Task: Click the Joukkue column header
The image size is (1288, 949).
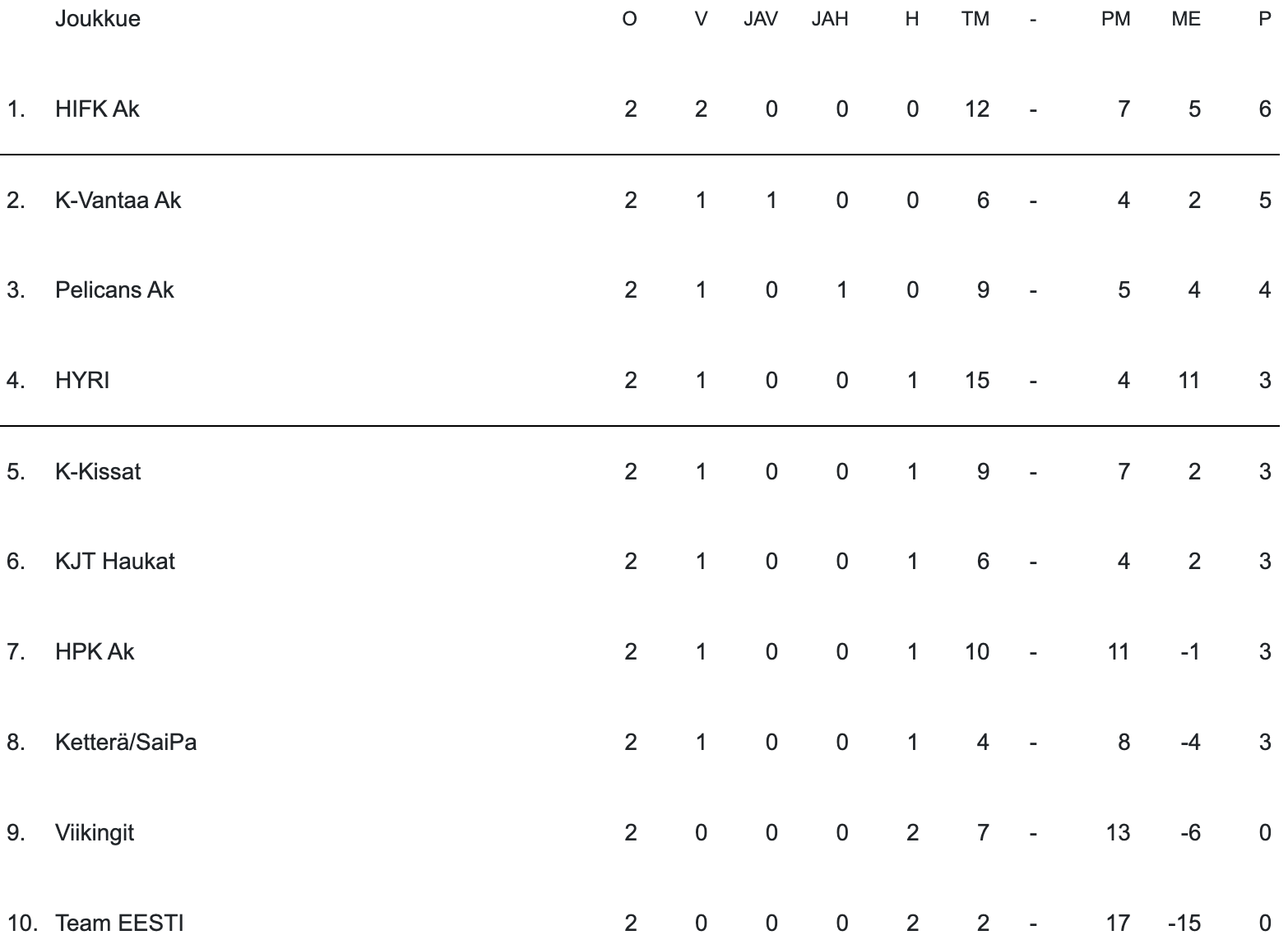Action: (x=97, y=18)
